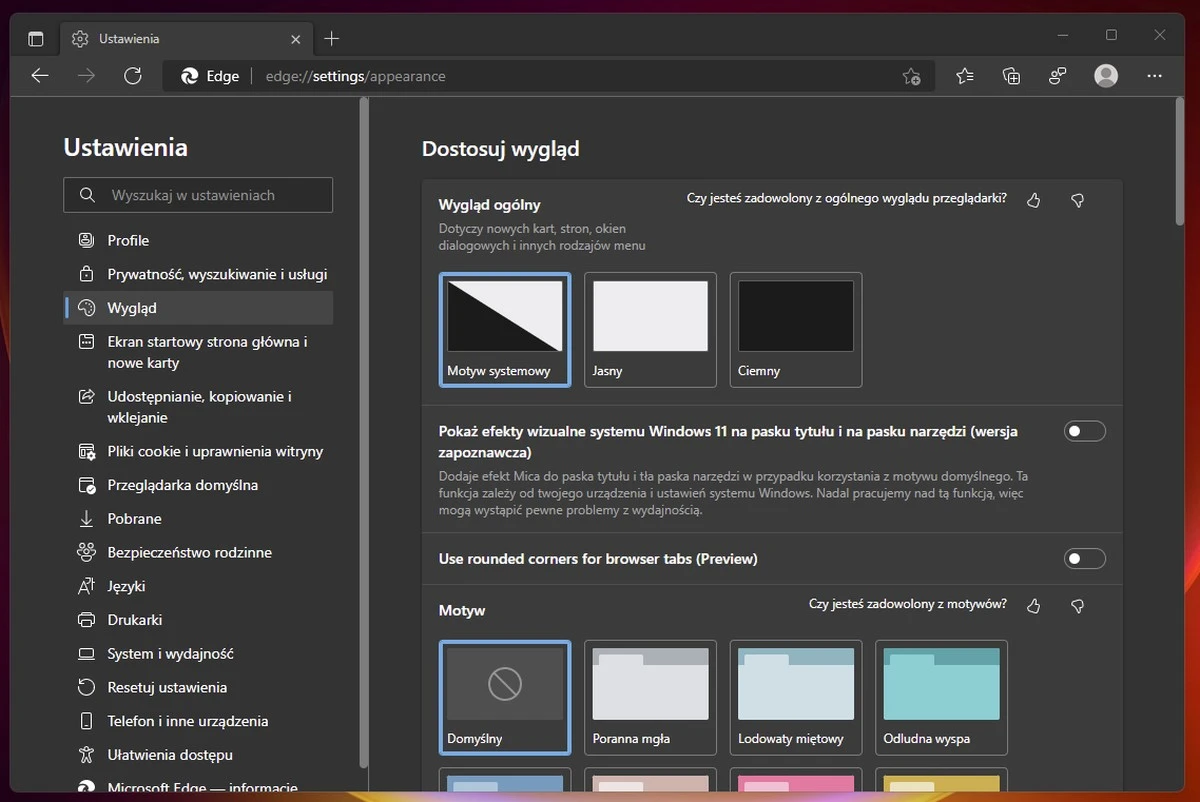Select the Ciemny dark appearance option

(x=795, y=329)
